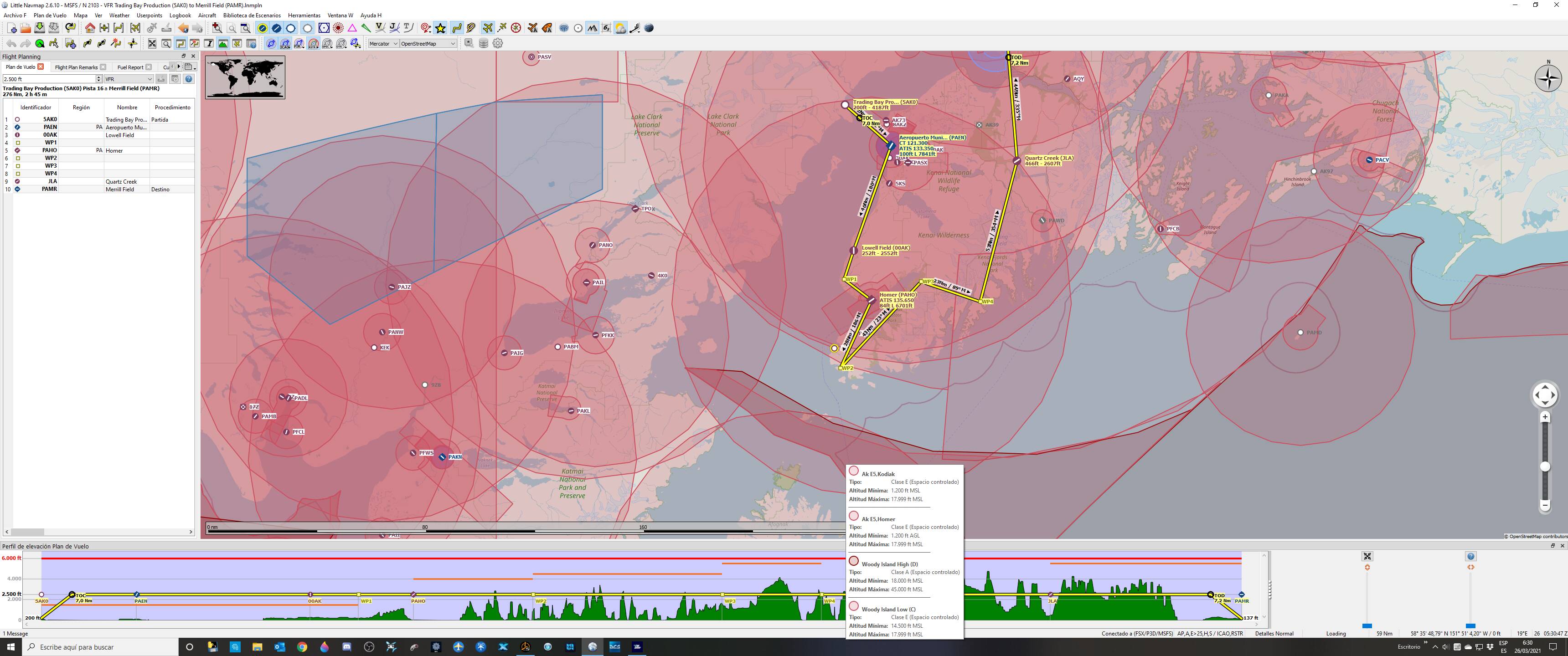Click the home view icon to reset map
The width and height of the screenshot is (1568, 656).
(x=90, y=28)
